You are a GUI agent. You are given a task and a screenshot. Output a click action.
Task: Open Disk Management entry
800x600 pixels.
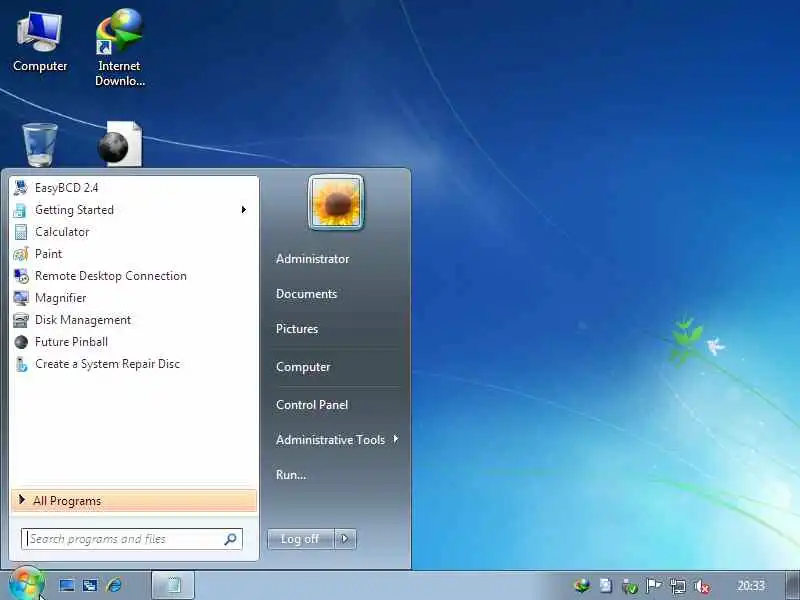pyautogui.click(x=134, y=319)
